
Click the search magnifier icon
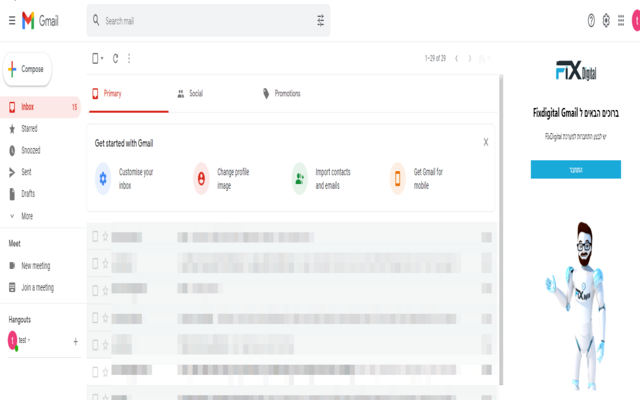(96, 20)
